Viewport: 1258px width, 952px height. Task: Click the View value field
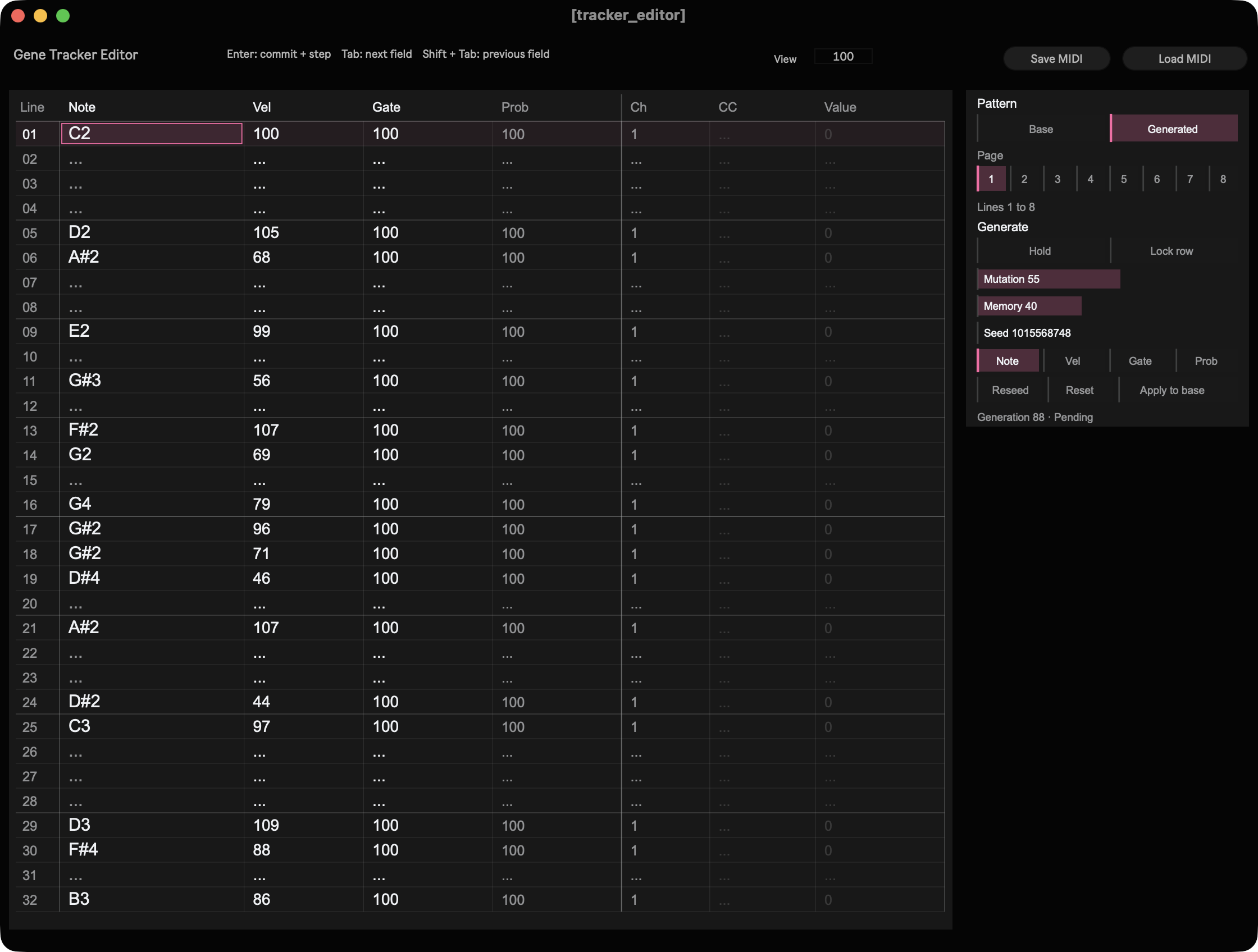coord(843,56)
